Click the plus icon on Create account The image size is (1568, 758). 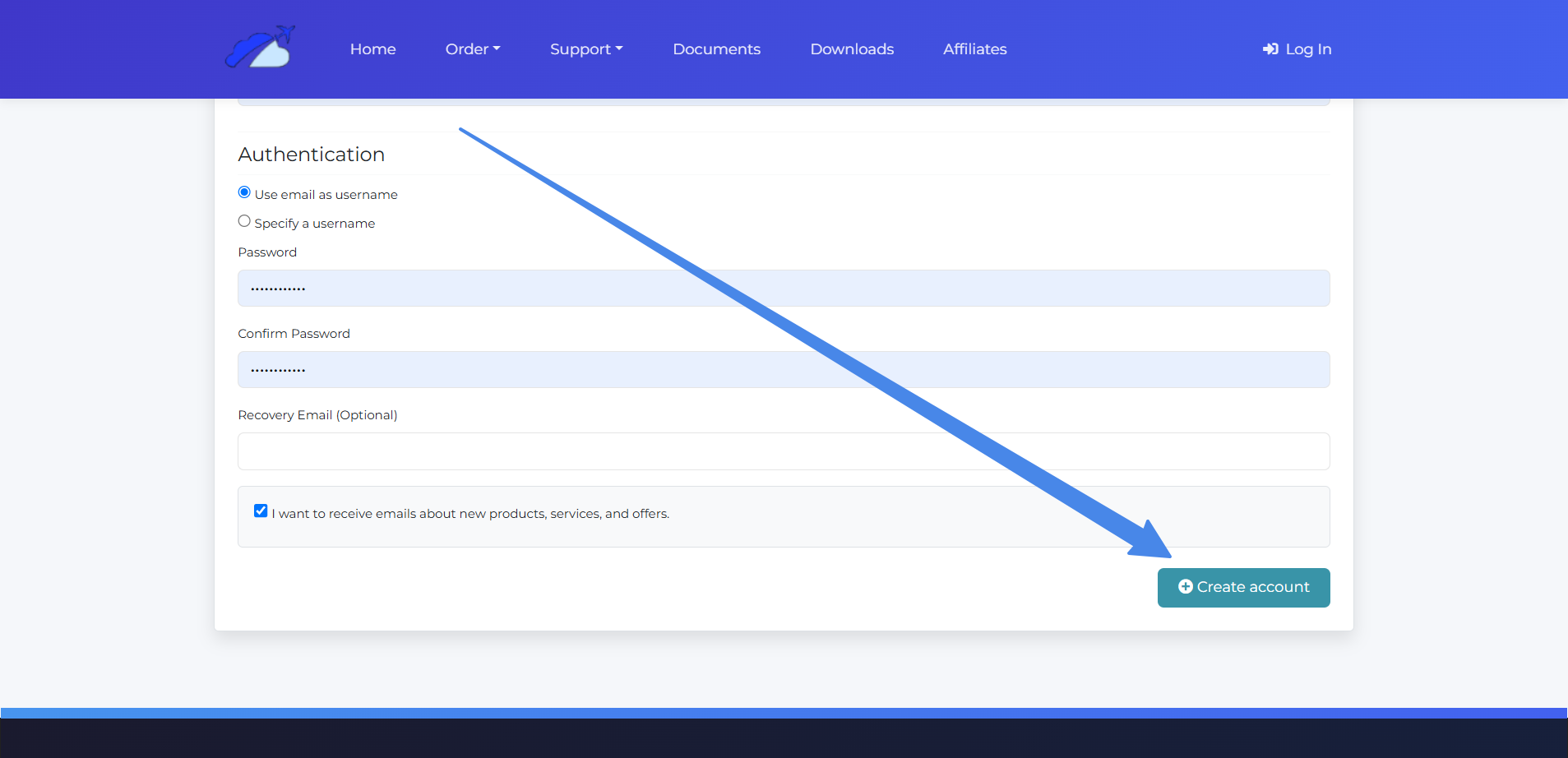coord(1185,587)
